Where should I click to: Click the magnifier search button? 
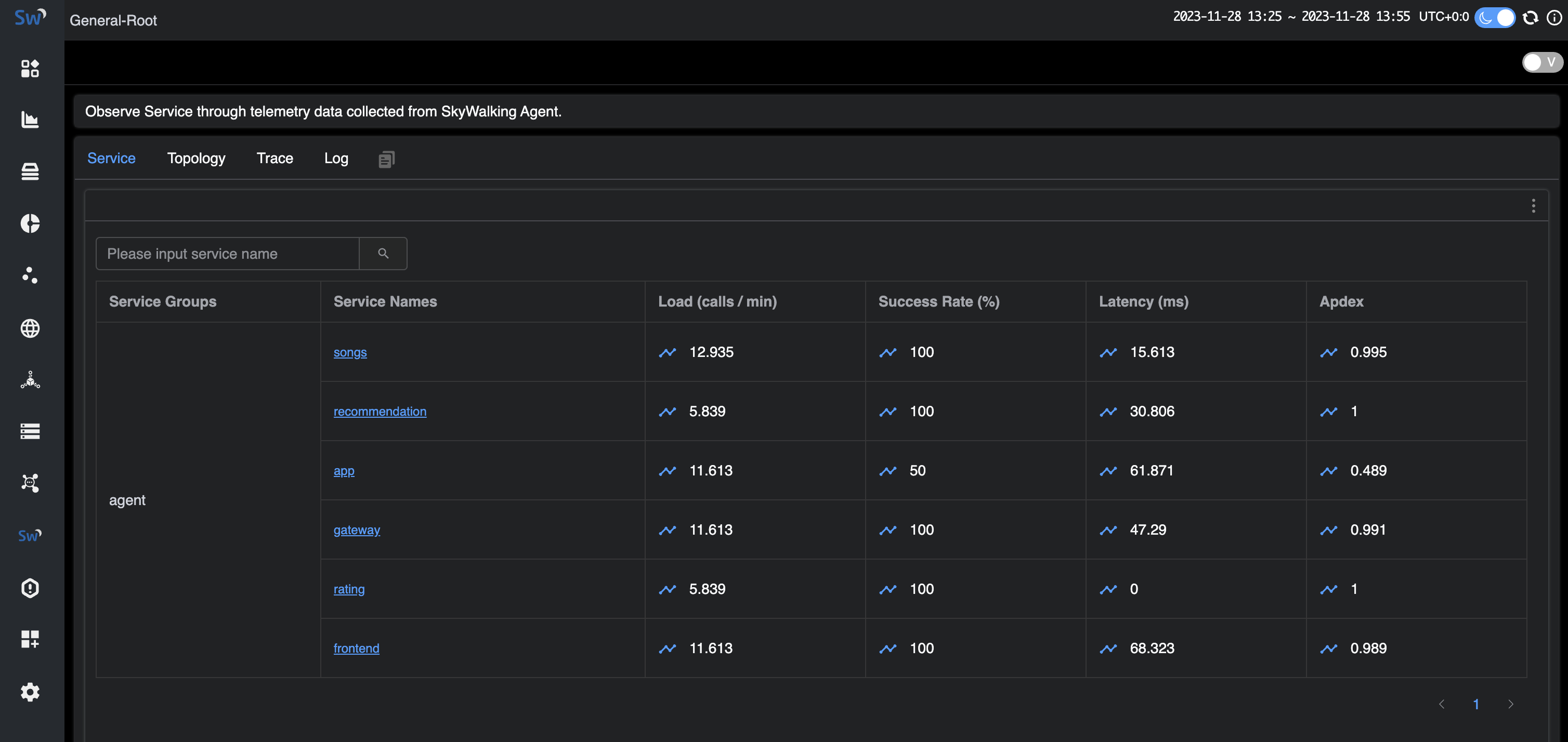[x=383, y=254]
